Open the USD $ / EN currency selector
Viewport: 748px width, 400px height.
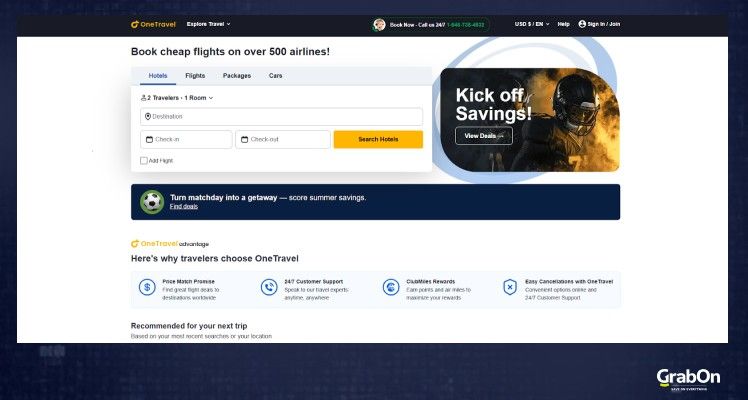click(531, 24)
